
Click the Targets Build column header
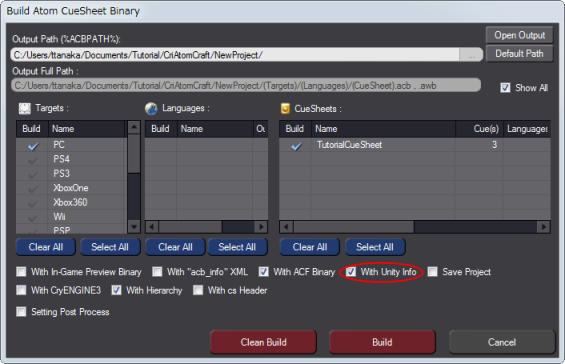click(x=32, y=129)
